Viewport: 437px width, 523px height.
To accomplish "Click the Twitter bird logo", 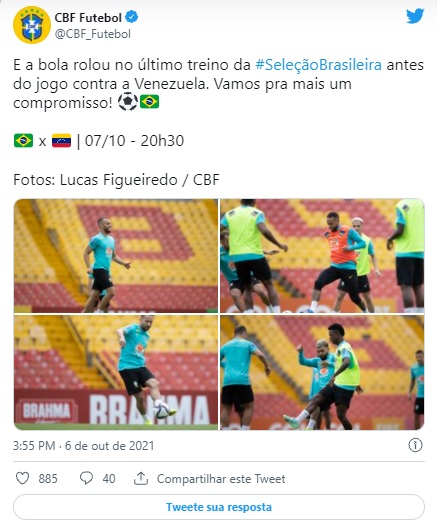I will tap(415, 16).
